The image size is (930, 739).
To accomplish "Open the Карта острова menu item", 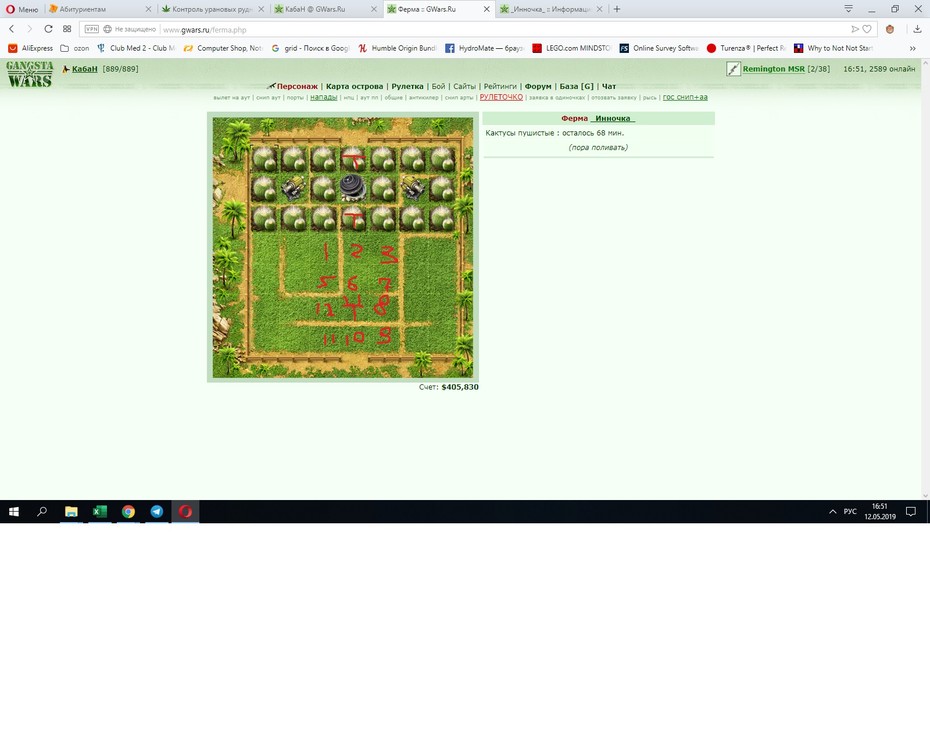I will [355, 86].
